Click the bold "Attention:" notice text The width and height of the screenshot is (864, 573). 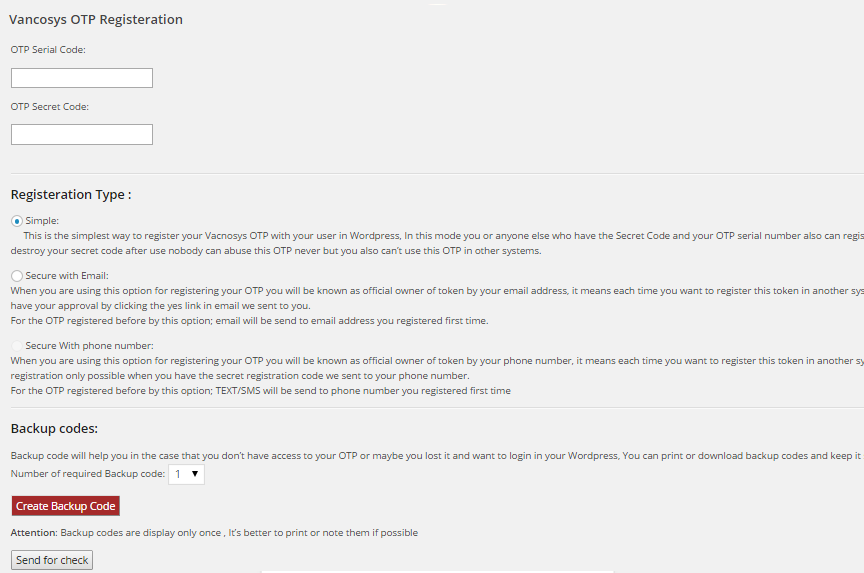coord(34,533)
